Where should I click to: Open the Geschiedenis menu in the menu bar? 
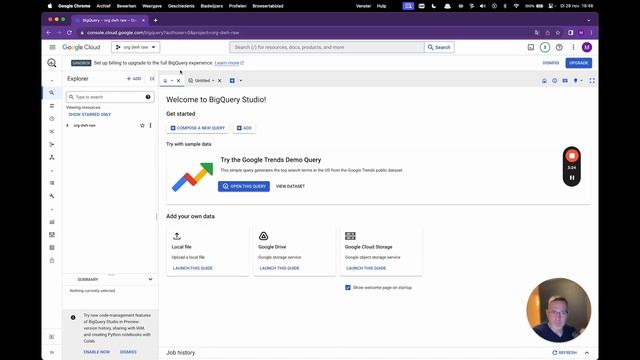(181, 6)
